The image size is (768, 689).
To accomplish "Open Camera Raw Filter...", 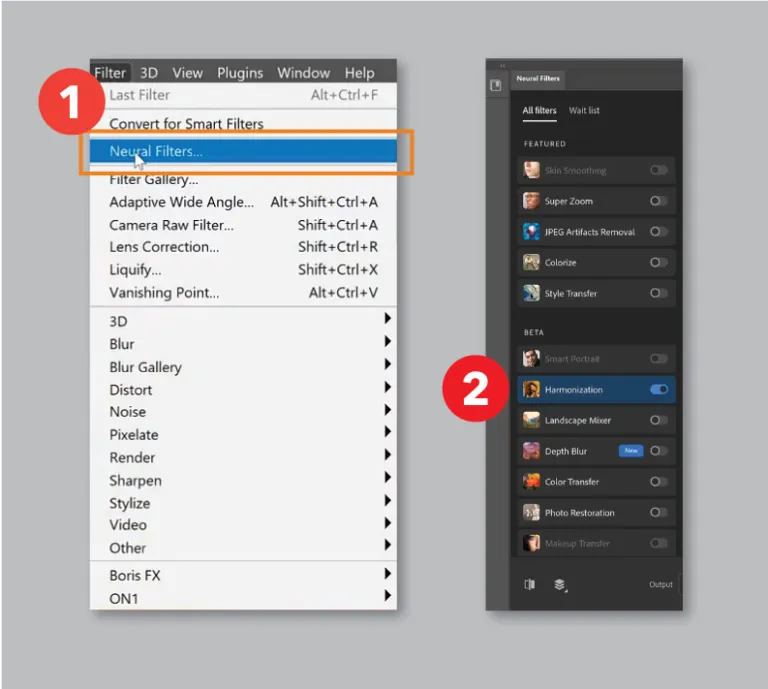I will pyautogui.click(x=243, y=225).
